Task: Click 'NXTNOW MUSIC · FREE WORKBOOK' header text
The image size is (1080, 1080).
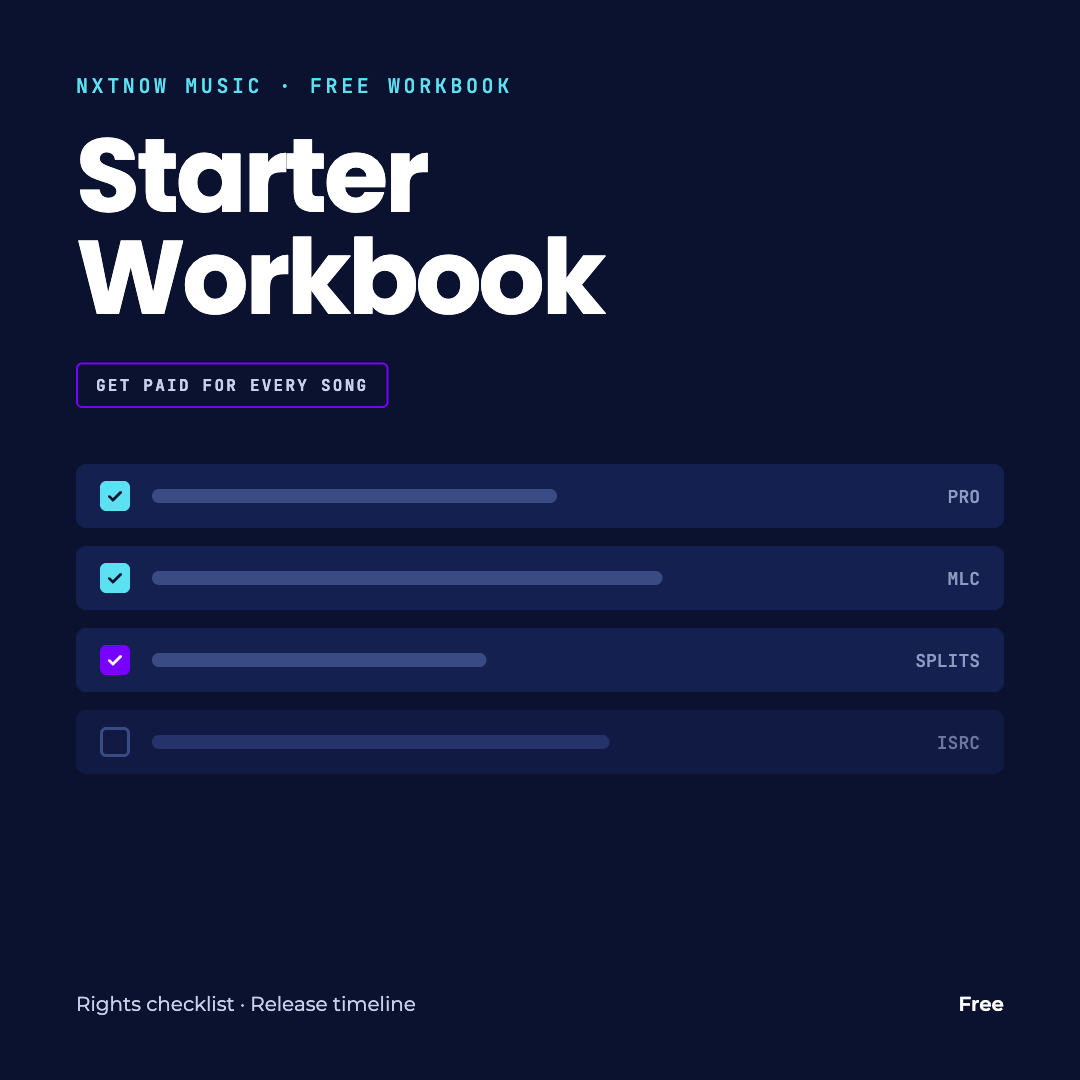Action: tap(293, 86)
